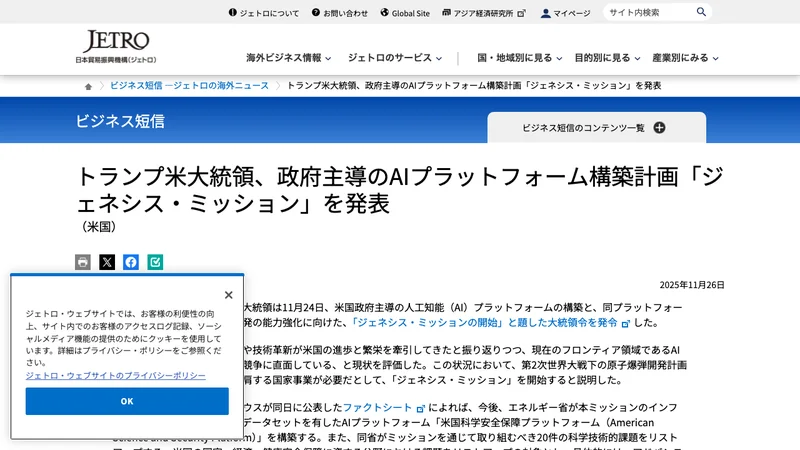Open マイページ
The image size is (800, 450).
565,13
